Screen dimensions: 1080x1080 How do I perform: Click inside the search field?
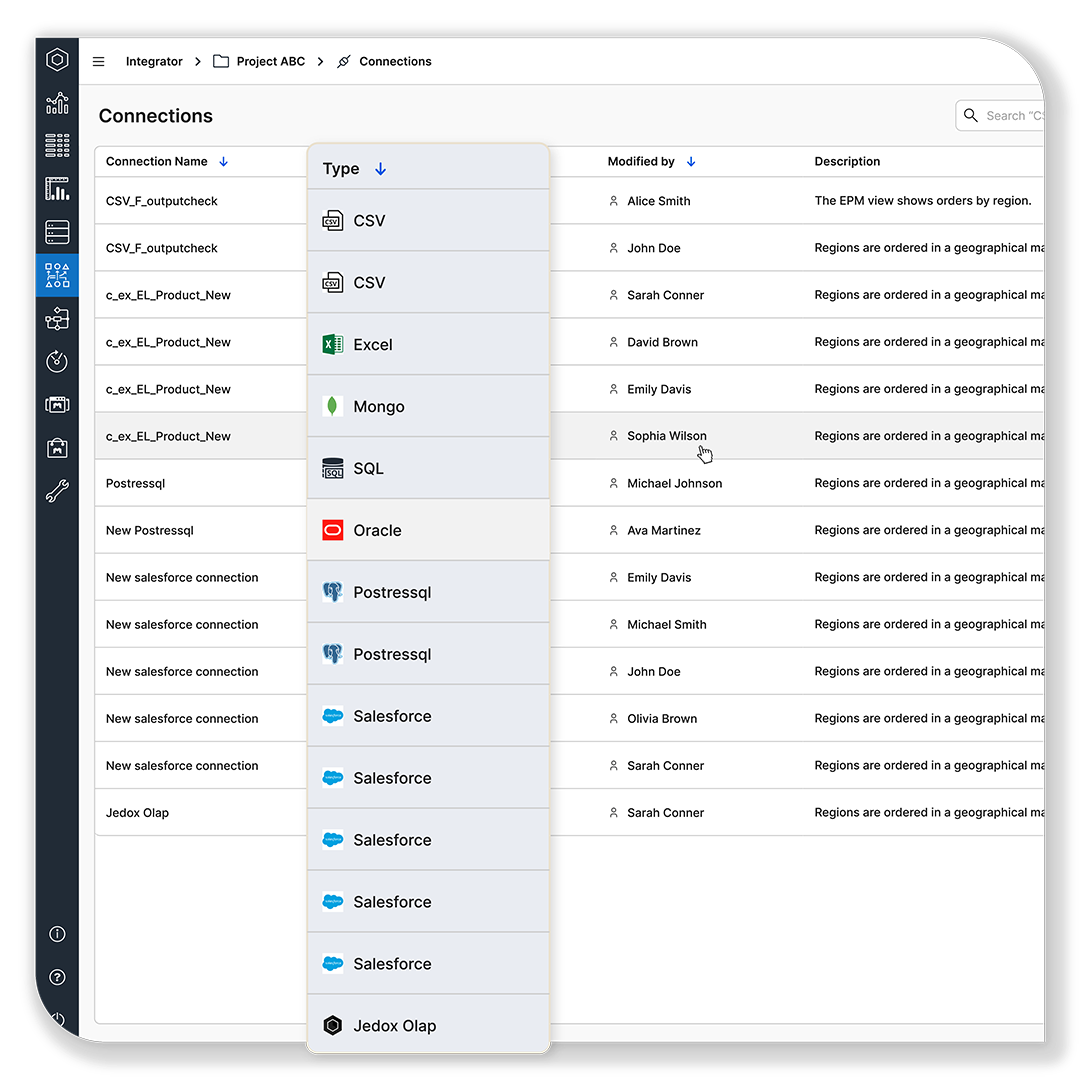(x=1010, y=115)
